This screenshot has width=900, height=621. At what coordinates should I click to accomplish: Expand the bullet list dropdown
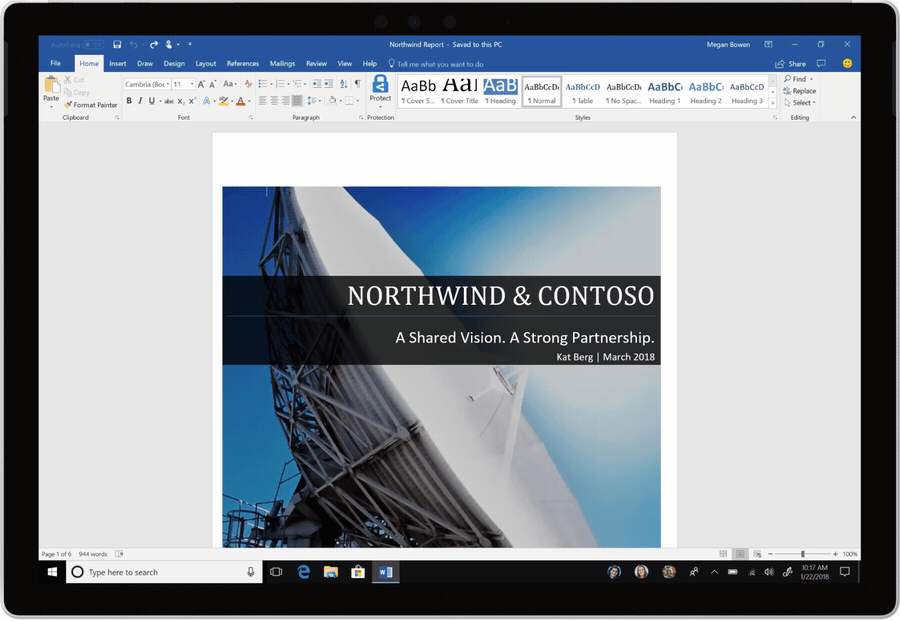pyautogui.click(x=271, y=84)
